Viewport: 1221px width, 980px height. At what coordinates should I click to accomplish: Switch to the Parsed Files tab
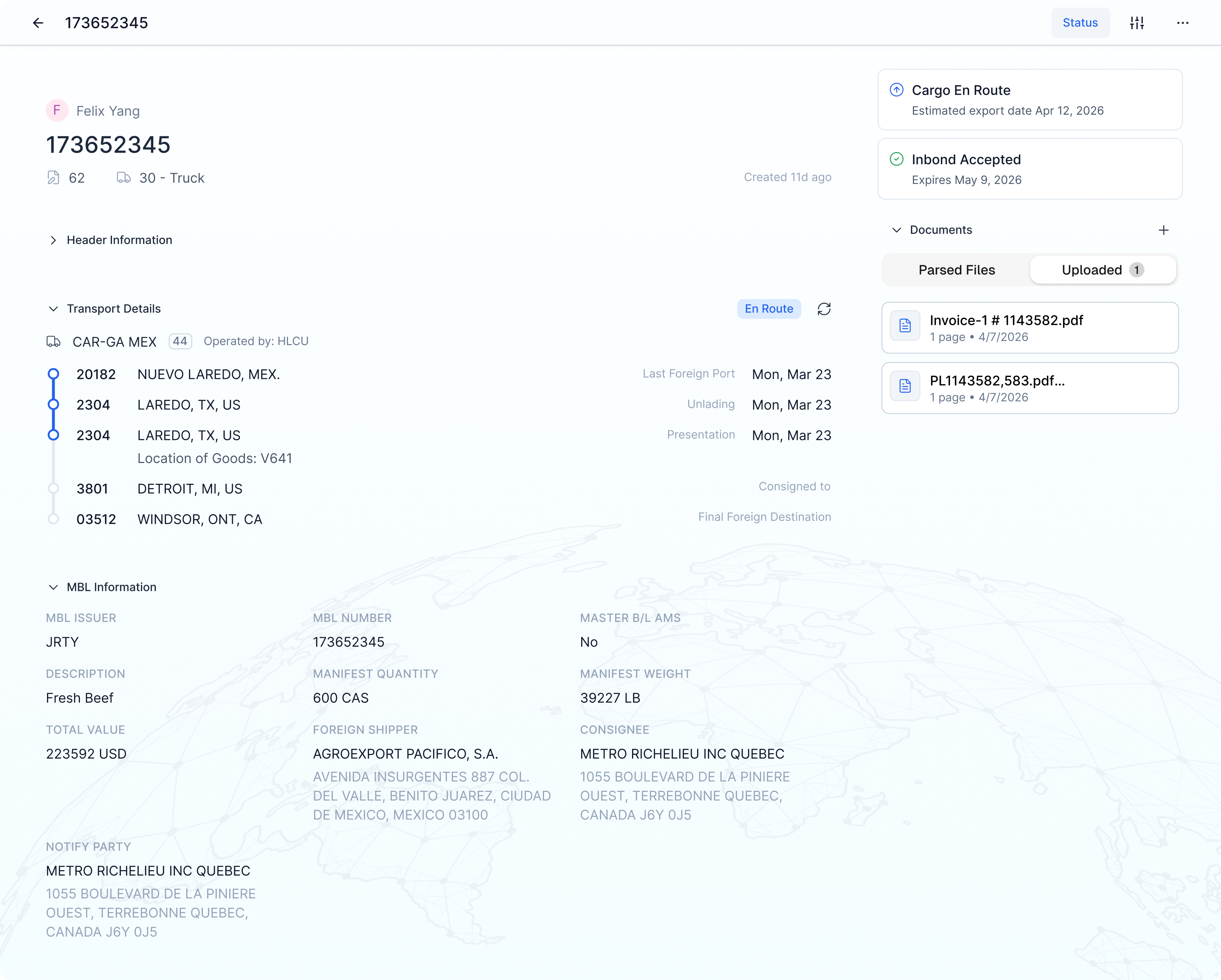coord(956,270)
